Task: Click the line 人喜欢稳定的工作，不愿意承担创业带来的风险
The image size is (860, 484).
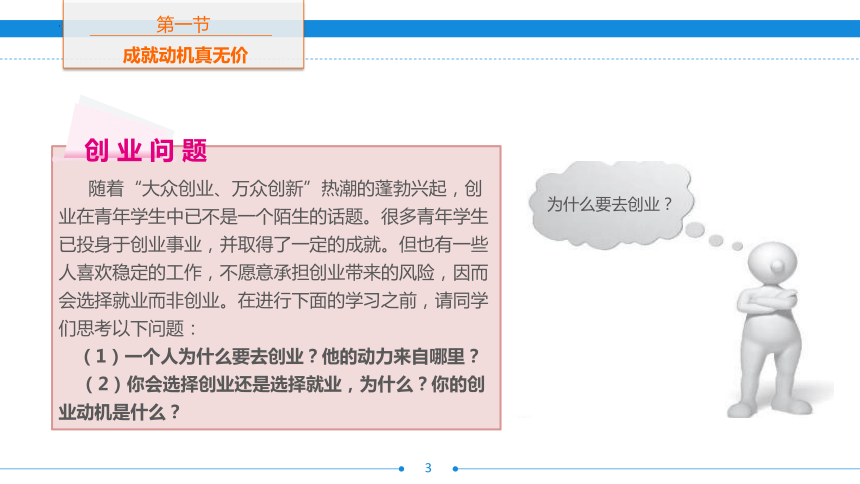Action: click(x=273, y=273)
